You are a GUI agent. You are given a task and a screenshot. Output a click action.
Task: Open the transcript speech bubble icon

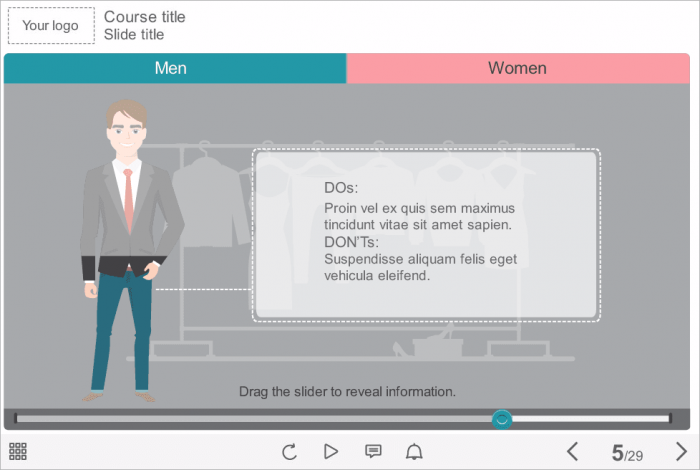click(x=373, y=452)
